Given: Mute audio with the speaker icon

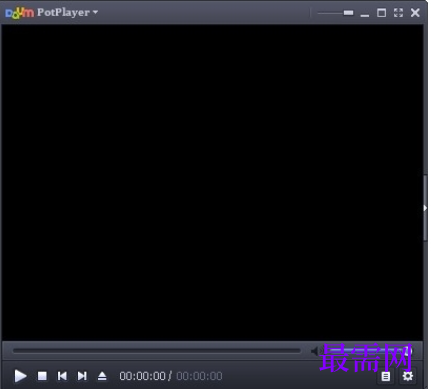Looking at the screenshot, I should [x=315, y=351].
